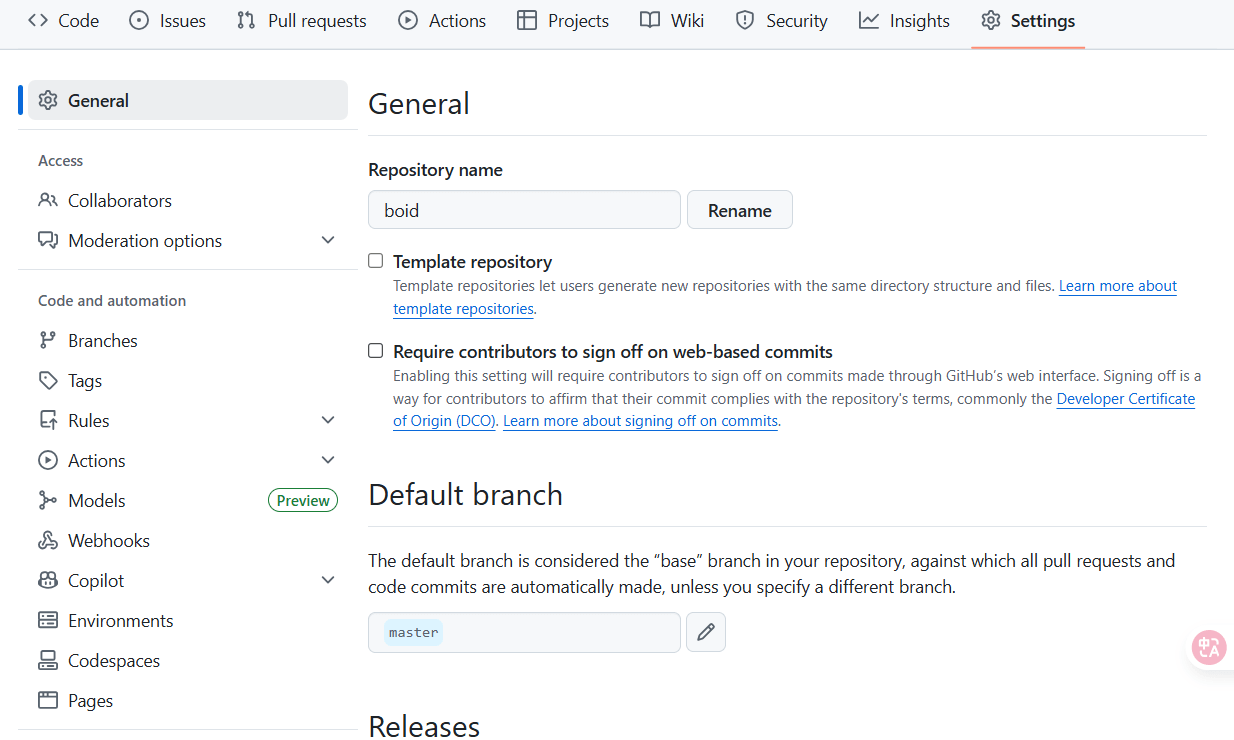Click the Code tab brackets icon

(x=38, y=20)
